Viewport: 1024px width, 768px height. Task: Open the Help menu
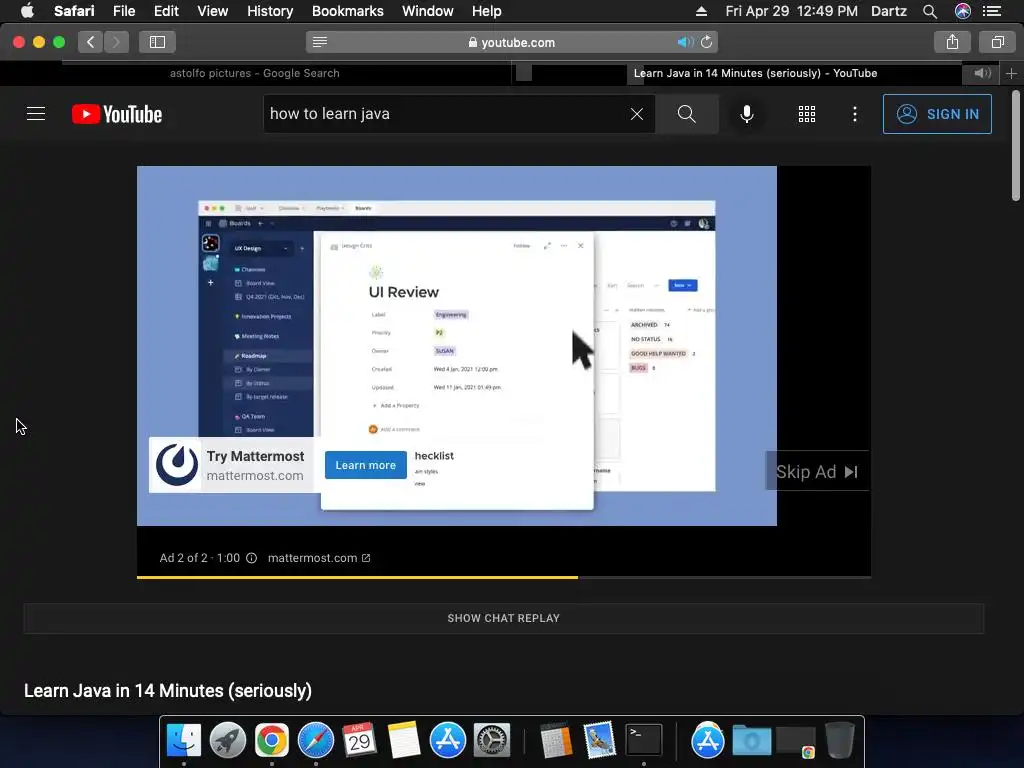(487, 11)
